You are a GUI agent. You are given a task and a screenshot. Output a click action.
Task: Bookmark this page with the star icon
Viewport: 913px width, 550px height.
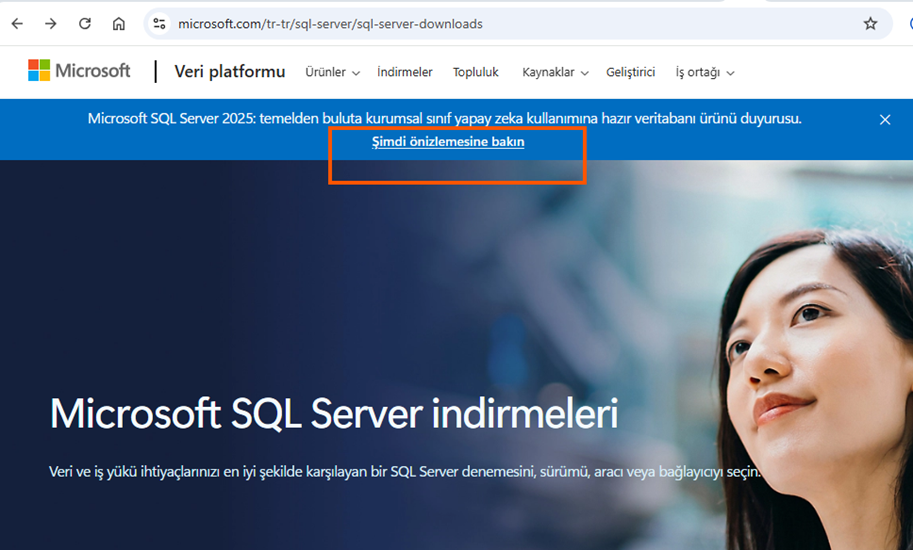coord(870,24)
